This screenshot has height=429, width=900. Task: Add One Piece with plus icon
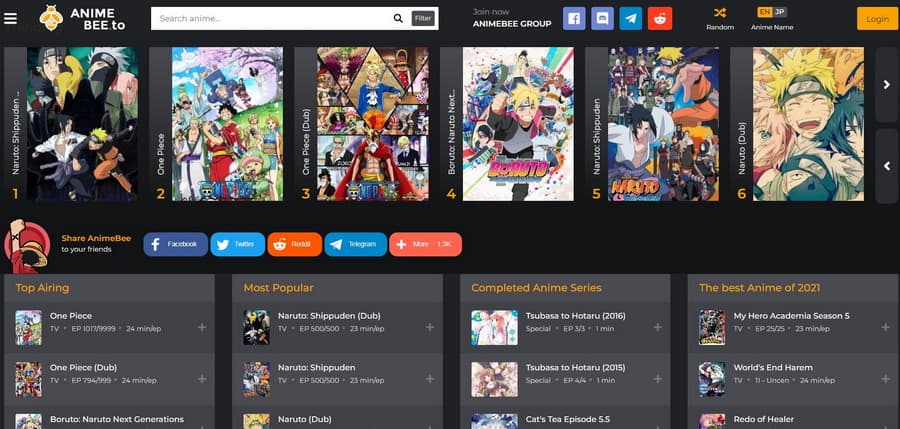202,327
